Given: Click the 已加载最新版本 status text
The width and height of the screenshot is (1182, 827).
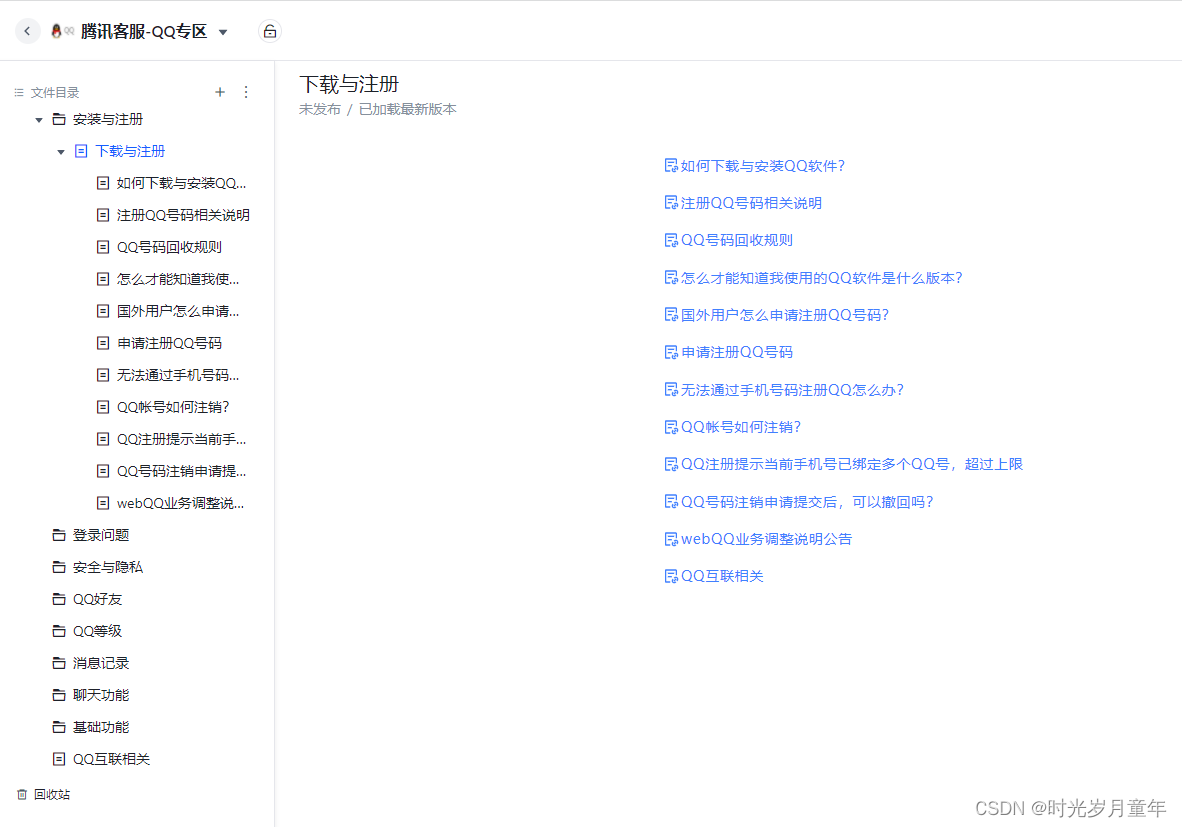Looking at the screenshot, I should [407, 109].
